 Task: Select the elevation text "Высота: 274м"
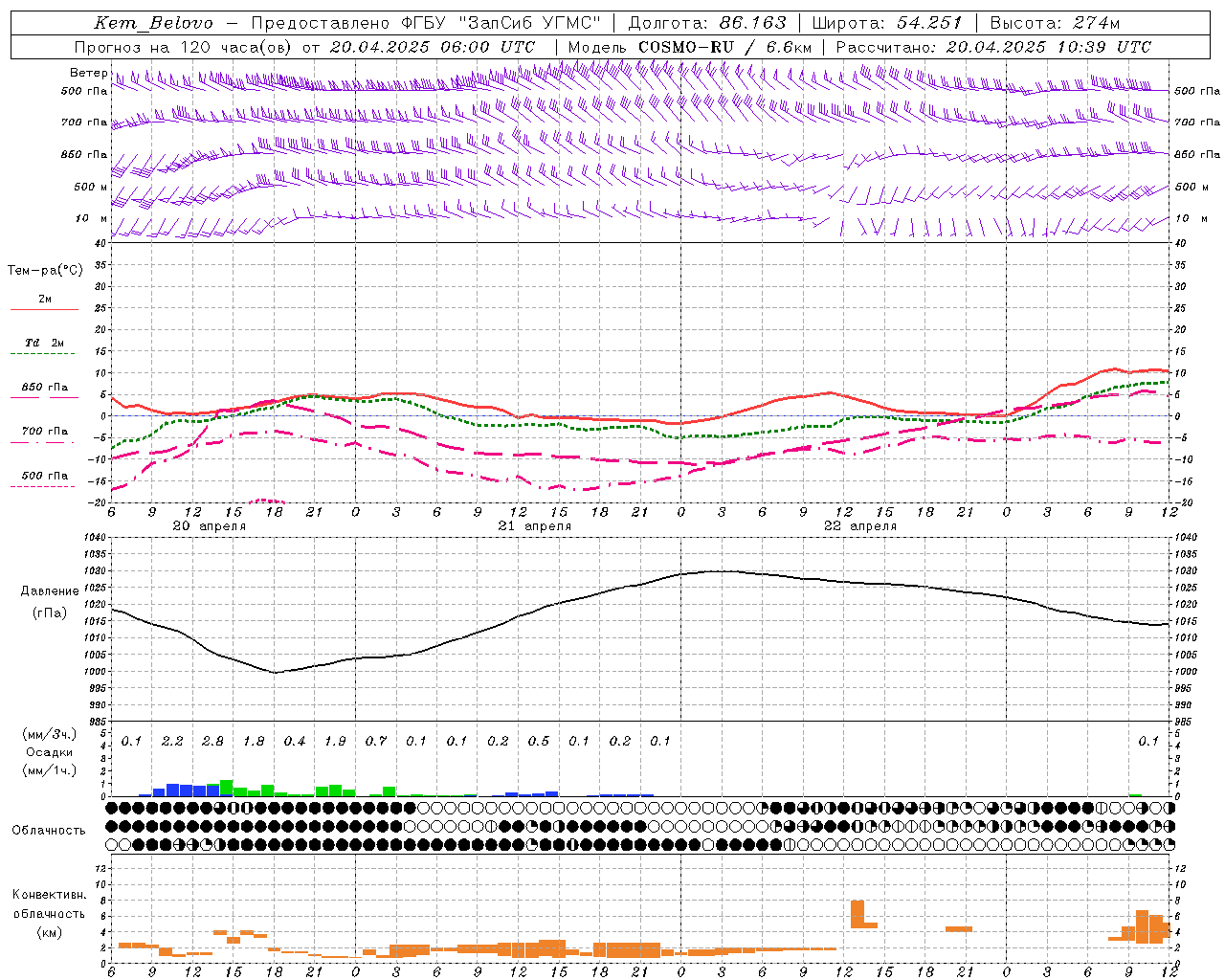(x=1055, y=24)
